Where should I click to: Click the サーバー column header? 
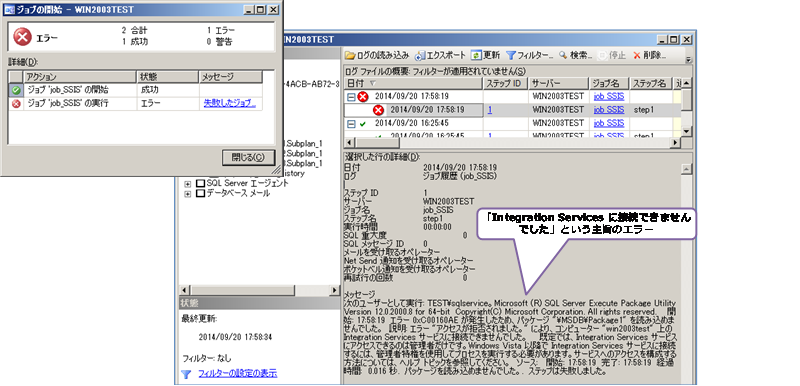point(559,83)
